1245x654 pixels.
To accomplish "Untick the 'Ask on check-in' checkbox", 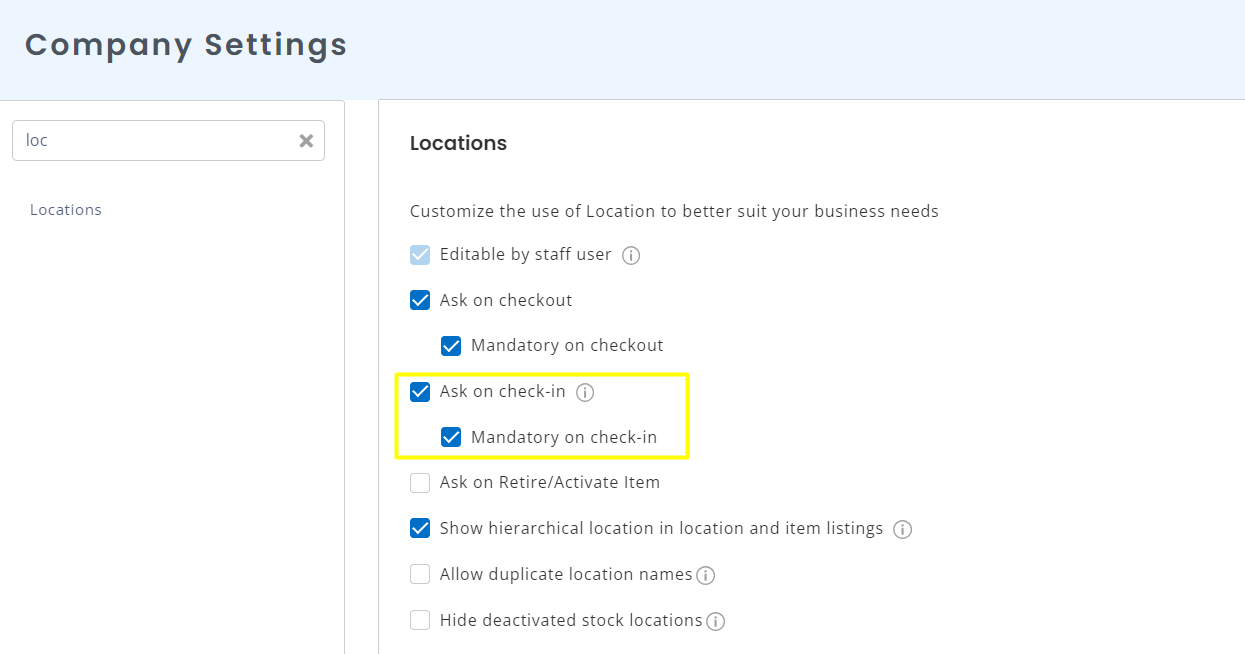I will coord(420,392).
